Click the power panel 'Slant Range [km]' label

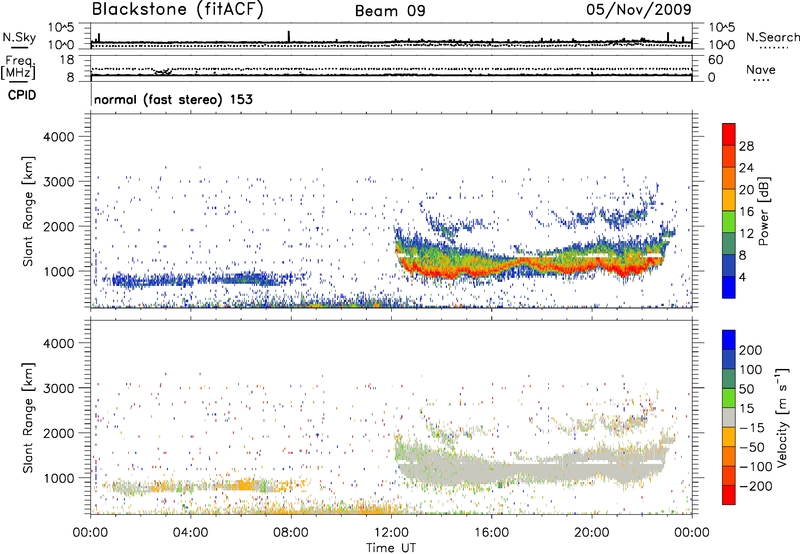28,211
